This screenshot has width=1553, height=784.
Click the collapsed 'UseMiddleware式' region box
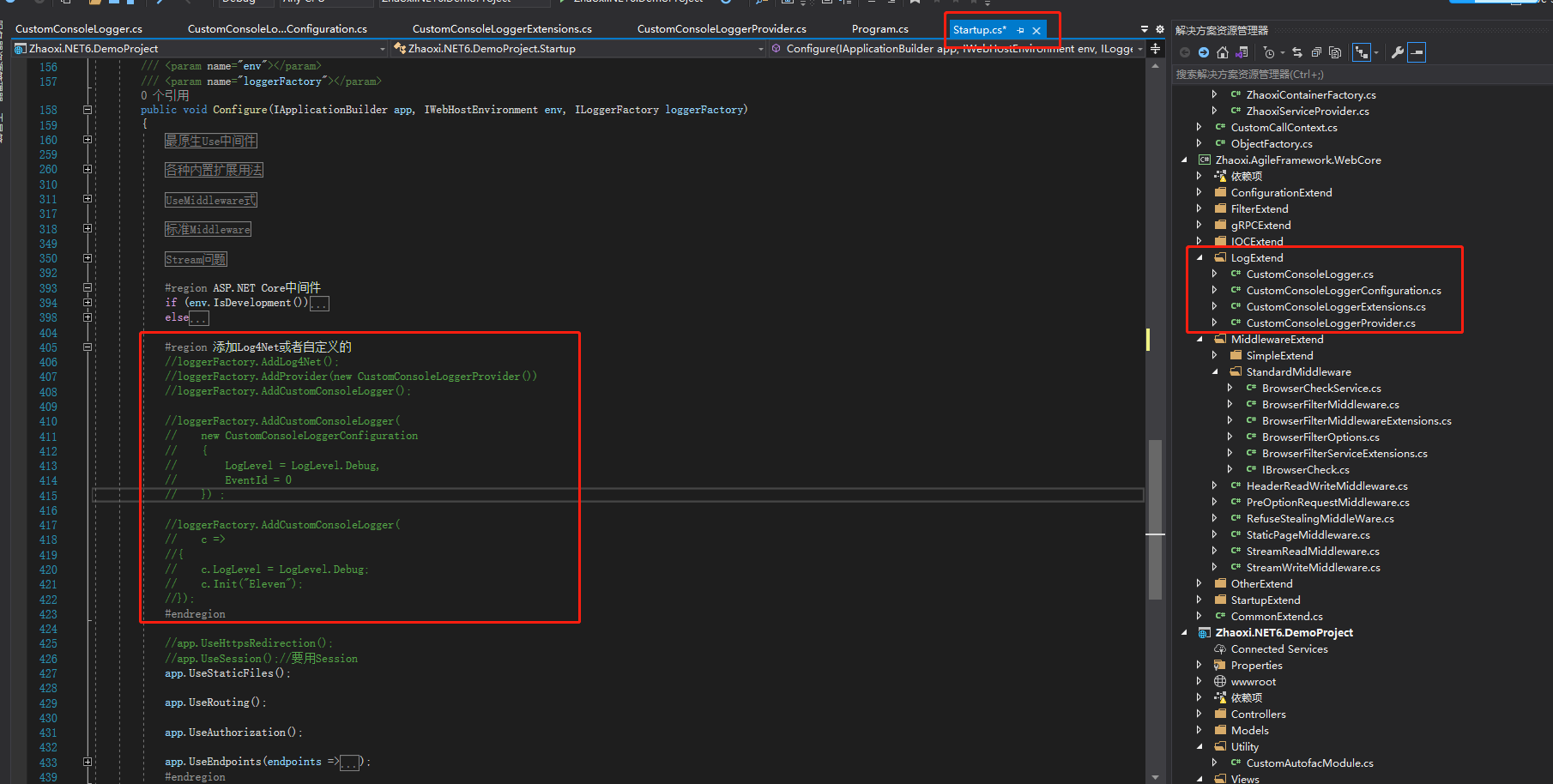(211, 200)
